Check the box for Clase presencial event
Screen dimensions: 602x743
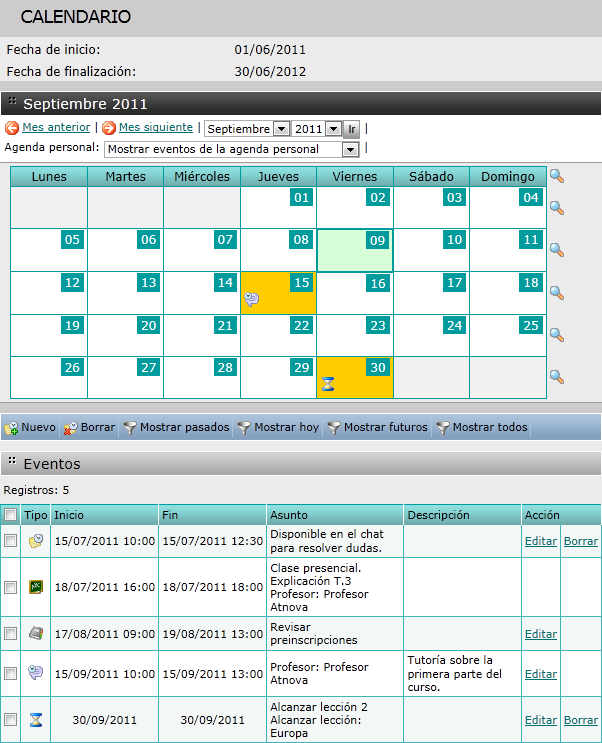tap(10, 588)
